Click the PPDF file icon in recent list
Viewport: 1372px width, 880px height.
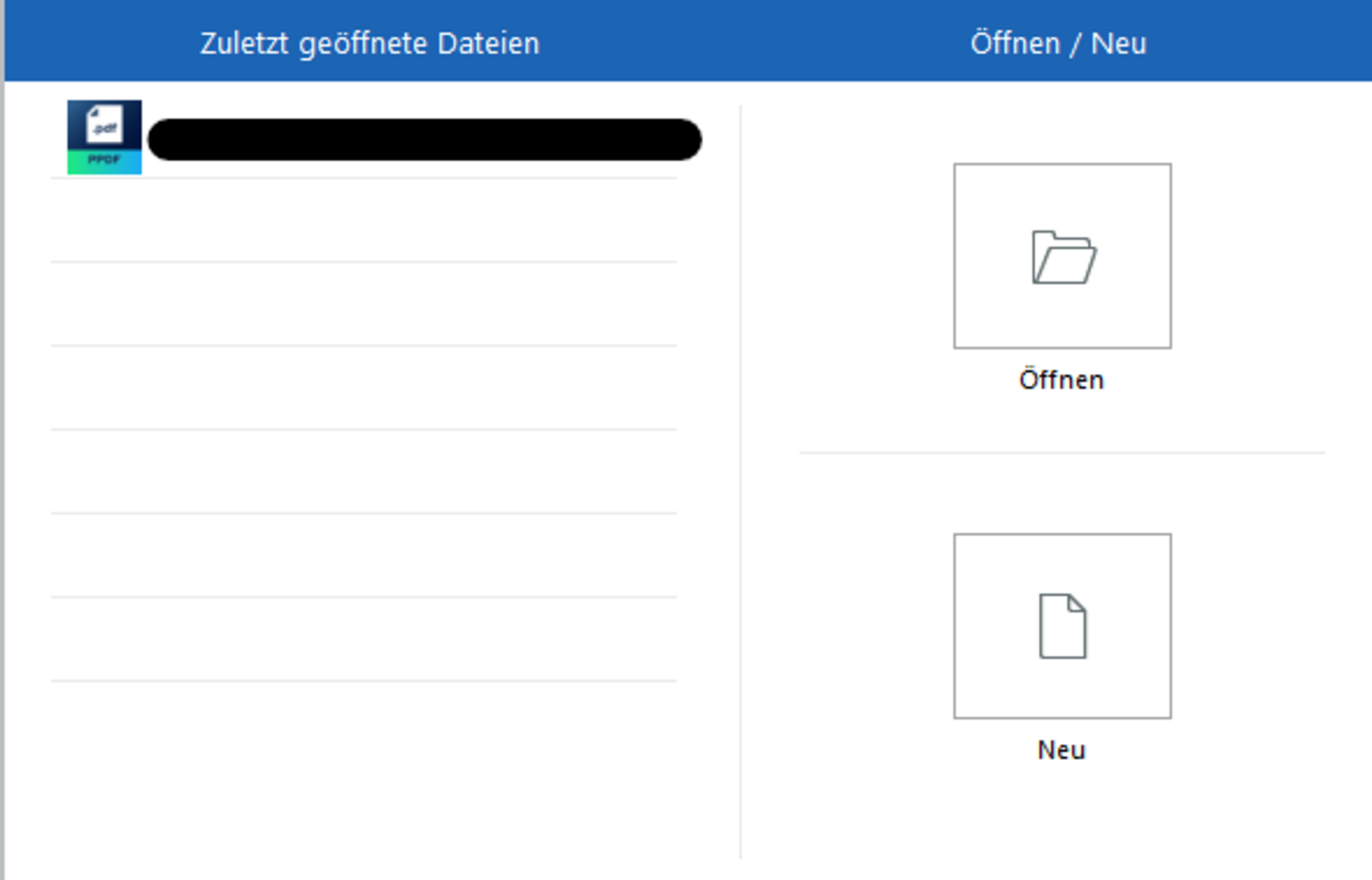104,137
